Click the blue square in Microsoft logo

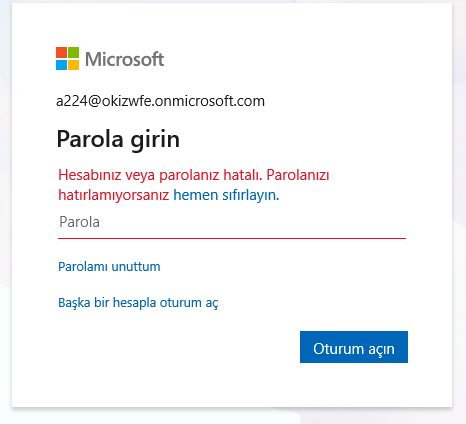click(x=61, y=65)
